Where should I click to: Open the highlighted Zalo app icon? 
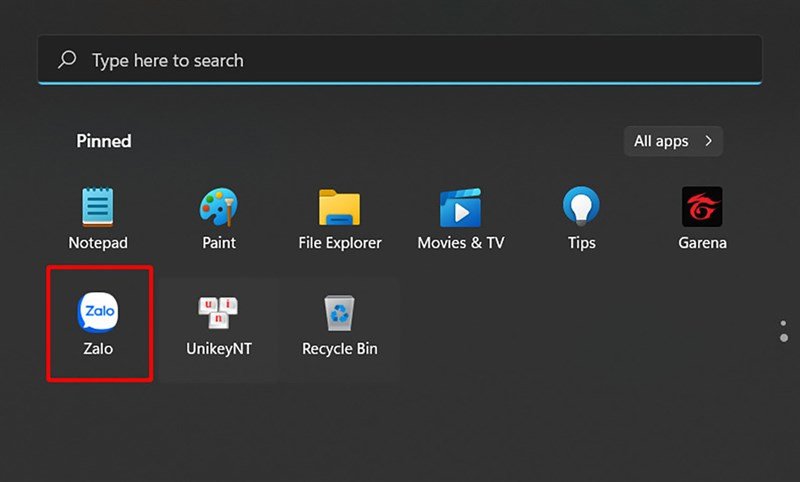pyautogui.click(x=97, y=312)
